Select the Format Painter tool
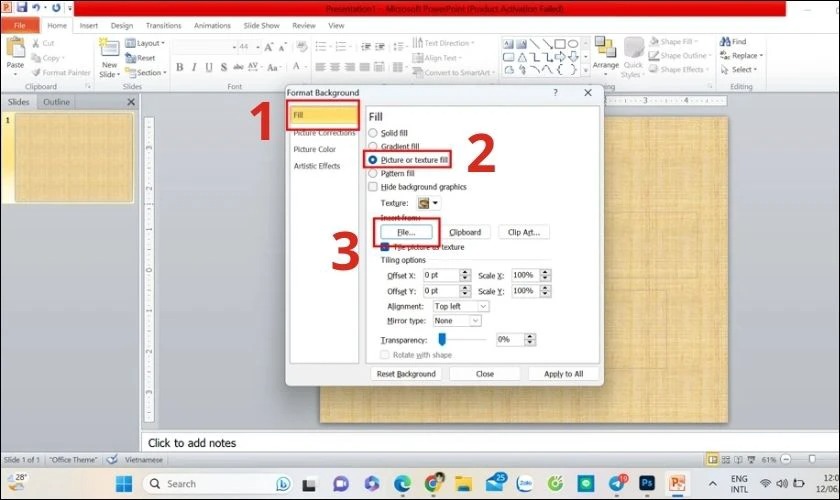This screenshot has width=840, height=500. point(61,72)
